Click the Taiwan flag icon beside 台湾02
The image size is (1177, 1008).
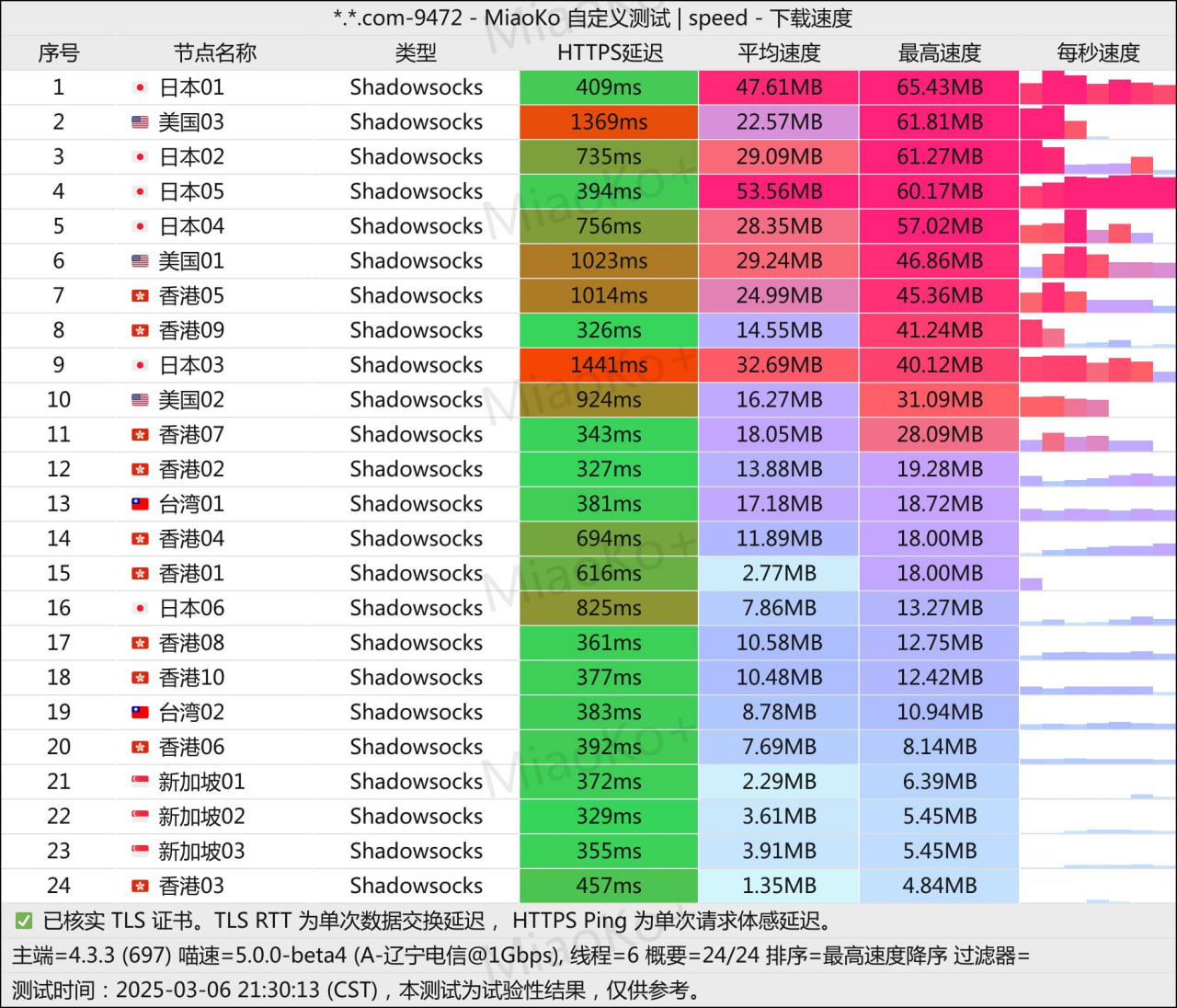pos(140,713)
